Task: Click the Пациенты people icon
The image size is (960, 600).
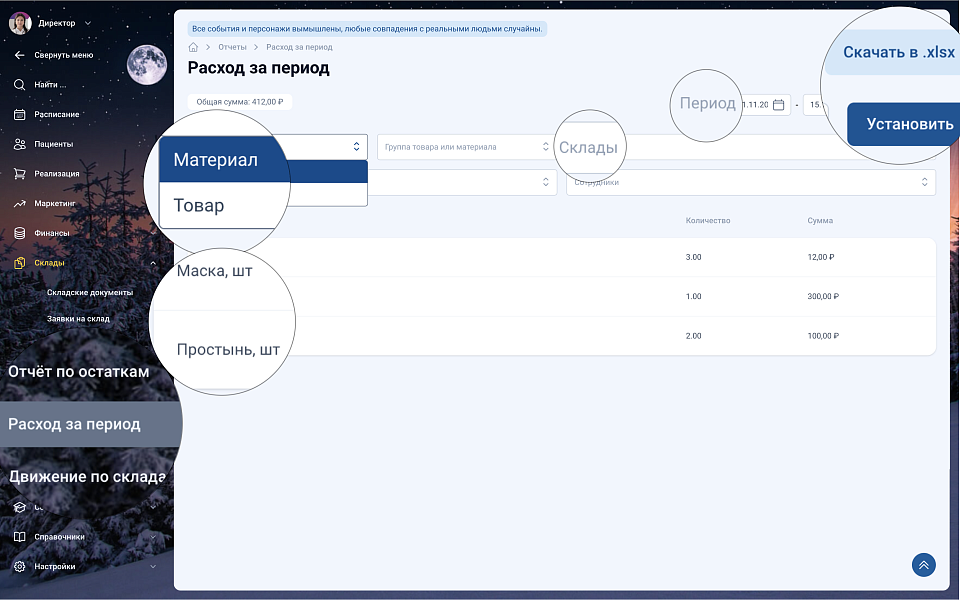Action: 19,144
